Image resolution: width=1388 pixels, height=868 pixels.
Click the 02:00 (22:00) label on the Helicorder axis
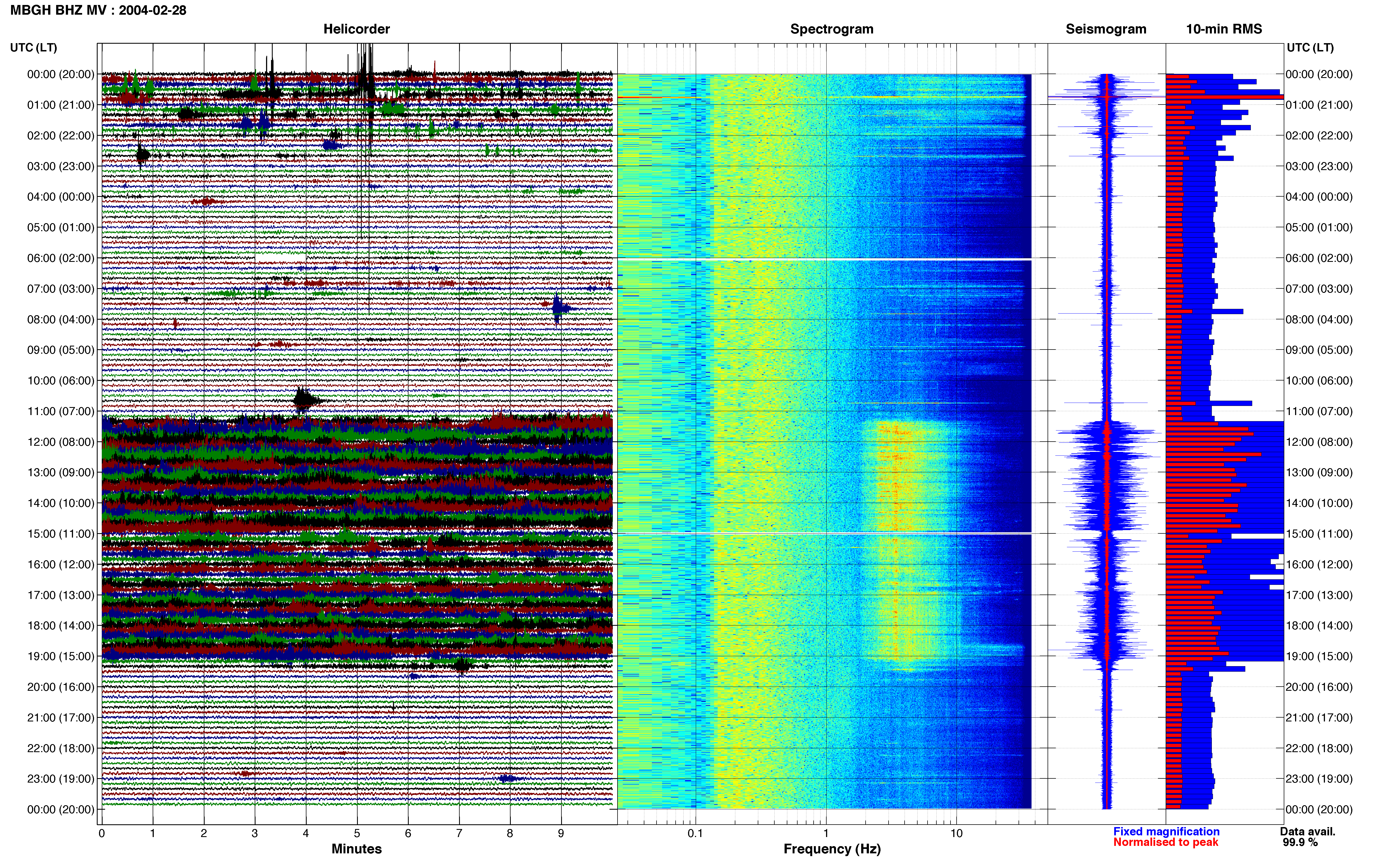(60, 135)
